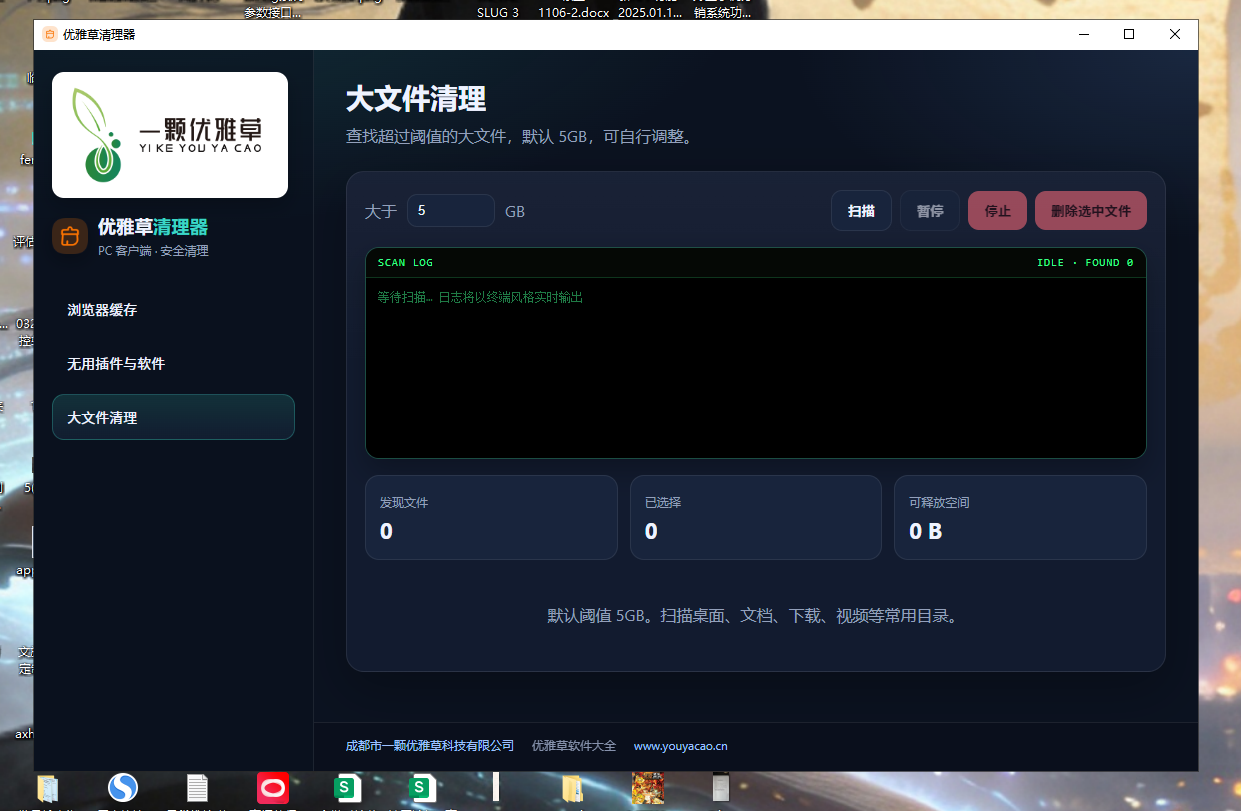Click the SLUG 3 desktop label
The height and width of the screenshot is (811, 1241).
498,13
